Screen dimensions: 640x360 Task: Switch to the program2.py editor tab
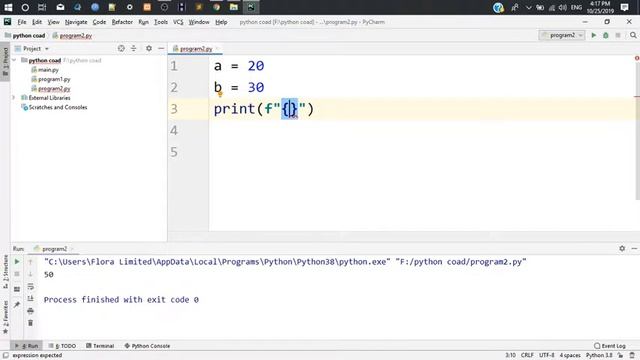[196, 49]
